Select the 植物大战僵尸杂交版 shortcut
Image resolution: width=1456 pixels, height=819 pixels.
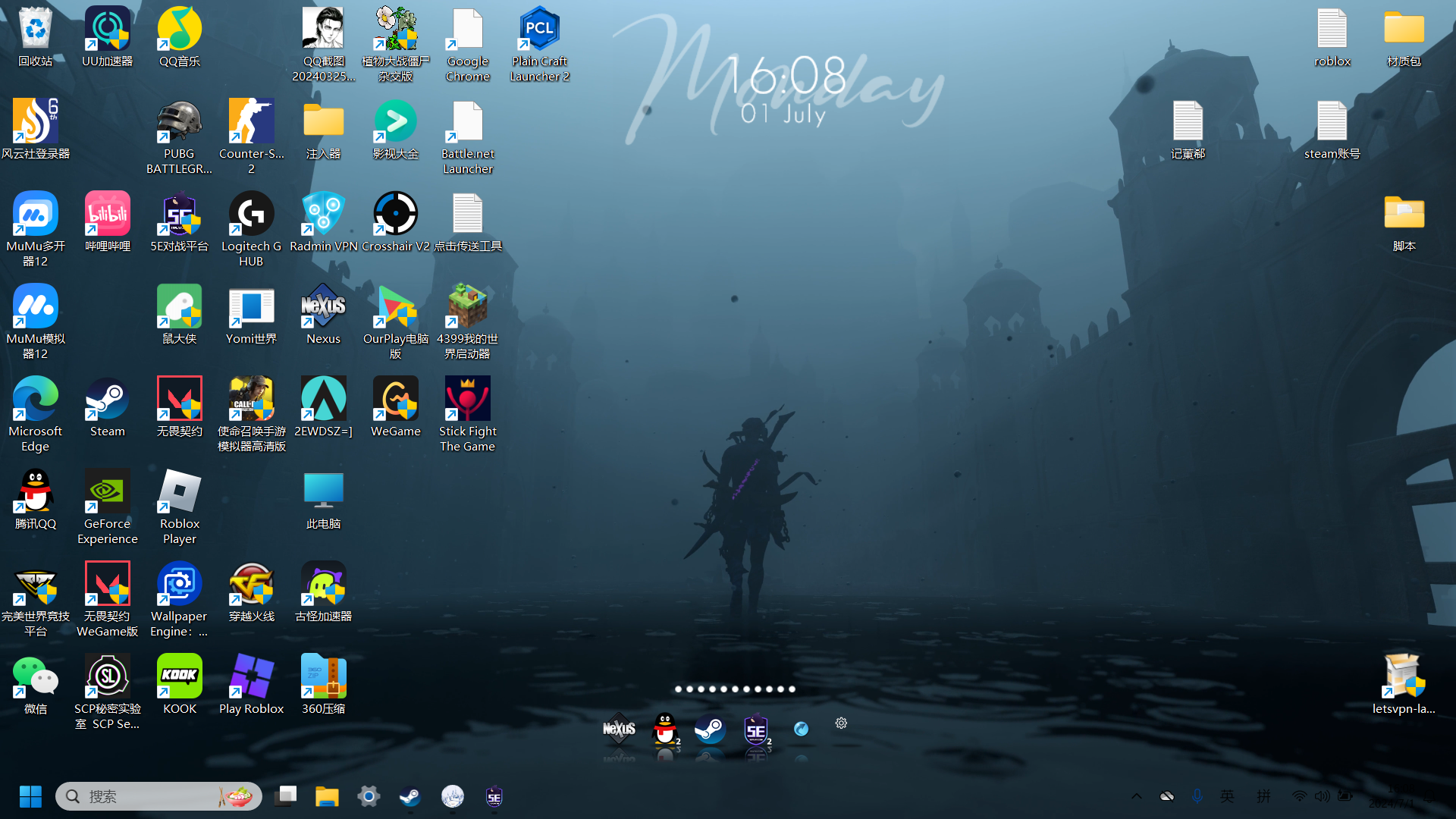[x=396, y=45]
